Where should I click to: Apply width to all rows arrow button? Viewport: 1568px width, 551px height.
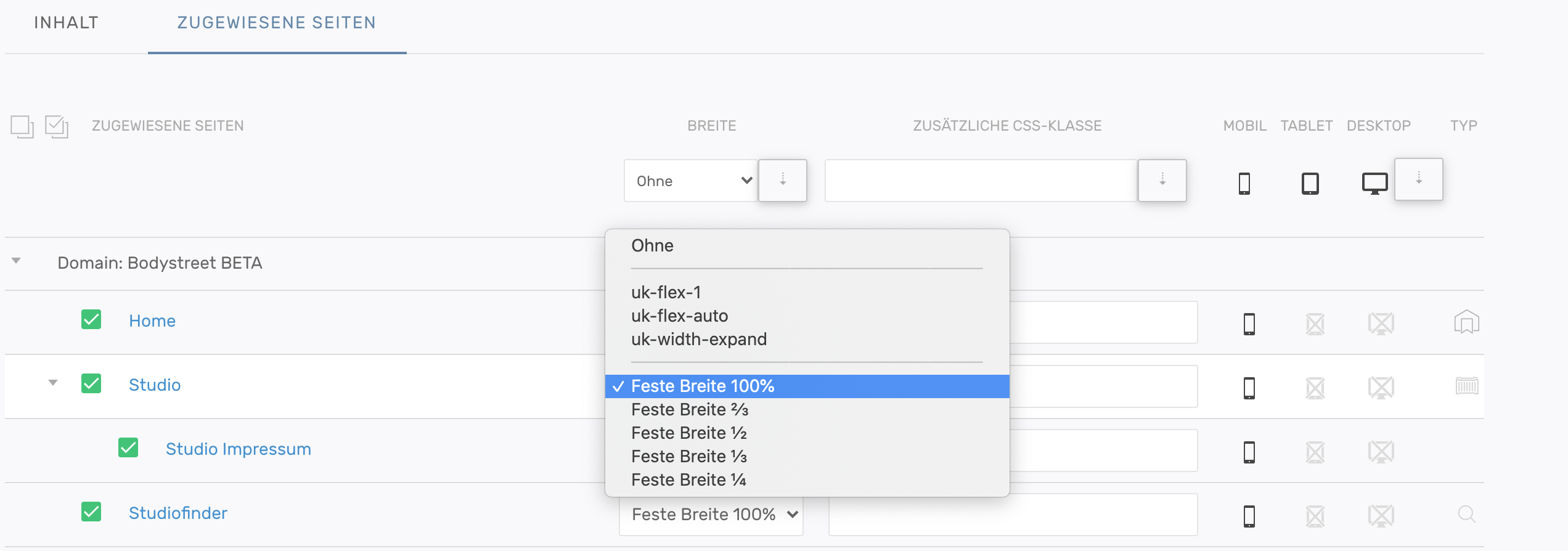click(x=782, y=180)
